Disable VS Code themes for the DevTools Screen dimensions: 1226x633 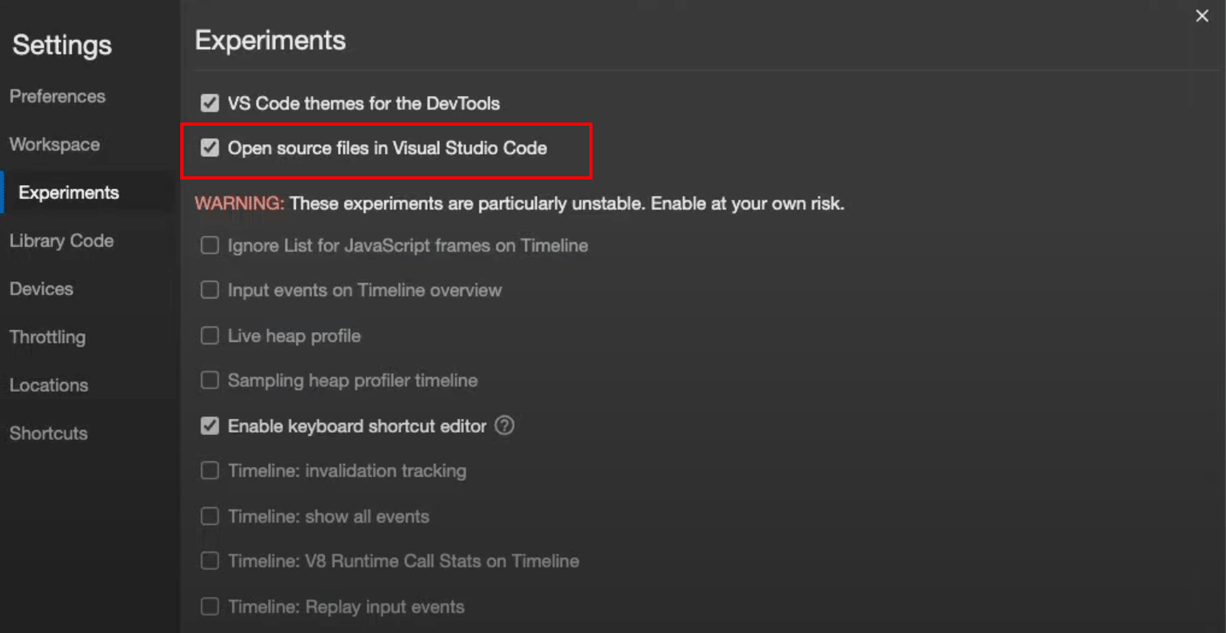(210, 102)
